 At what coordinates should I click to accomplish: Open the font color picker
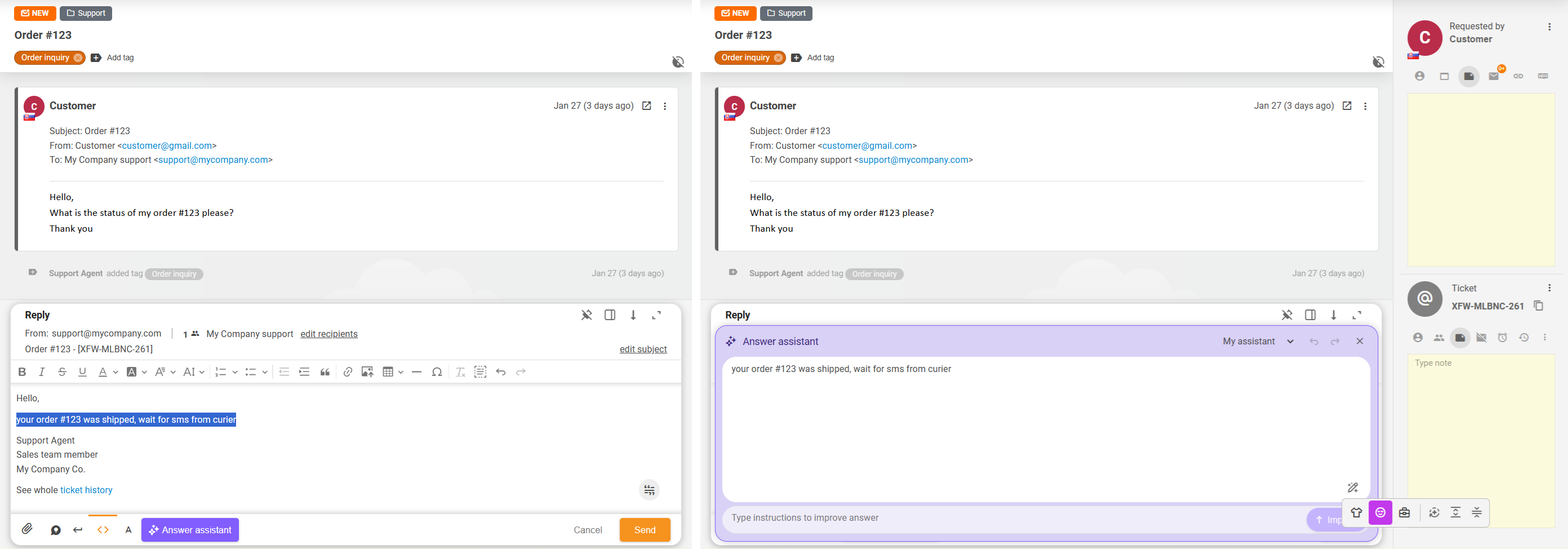[x=103, y=372]
